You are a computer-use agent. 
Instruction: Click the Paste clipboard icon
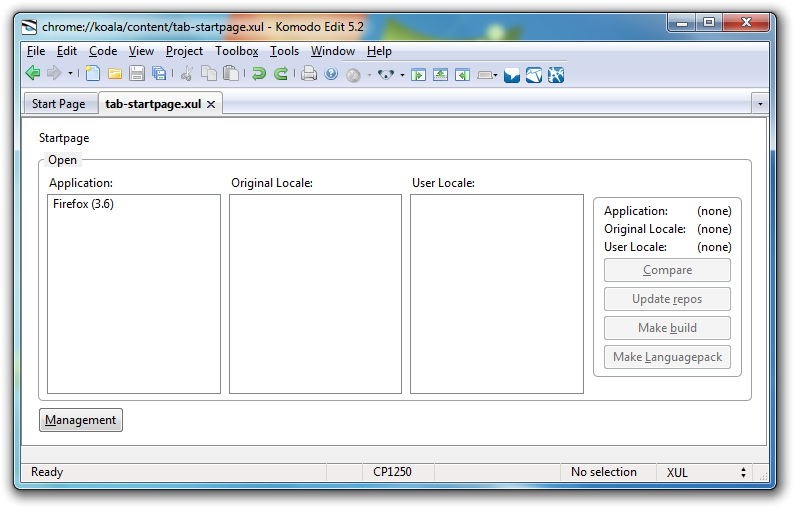(x=231, y=74)
